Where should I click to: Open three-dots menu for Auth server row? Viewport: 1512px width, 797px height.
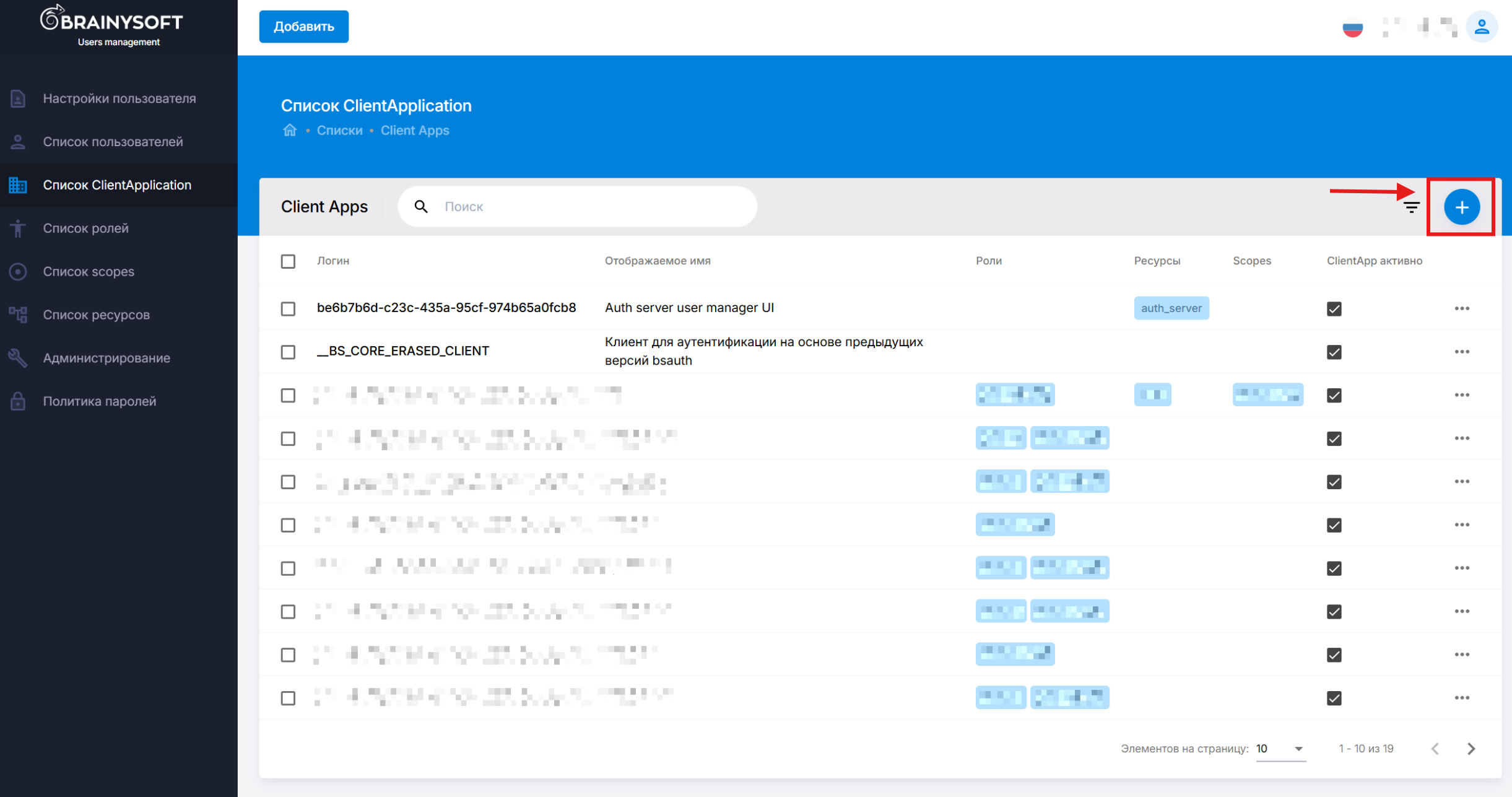[x=1461, y=308]
